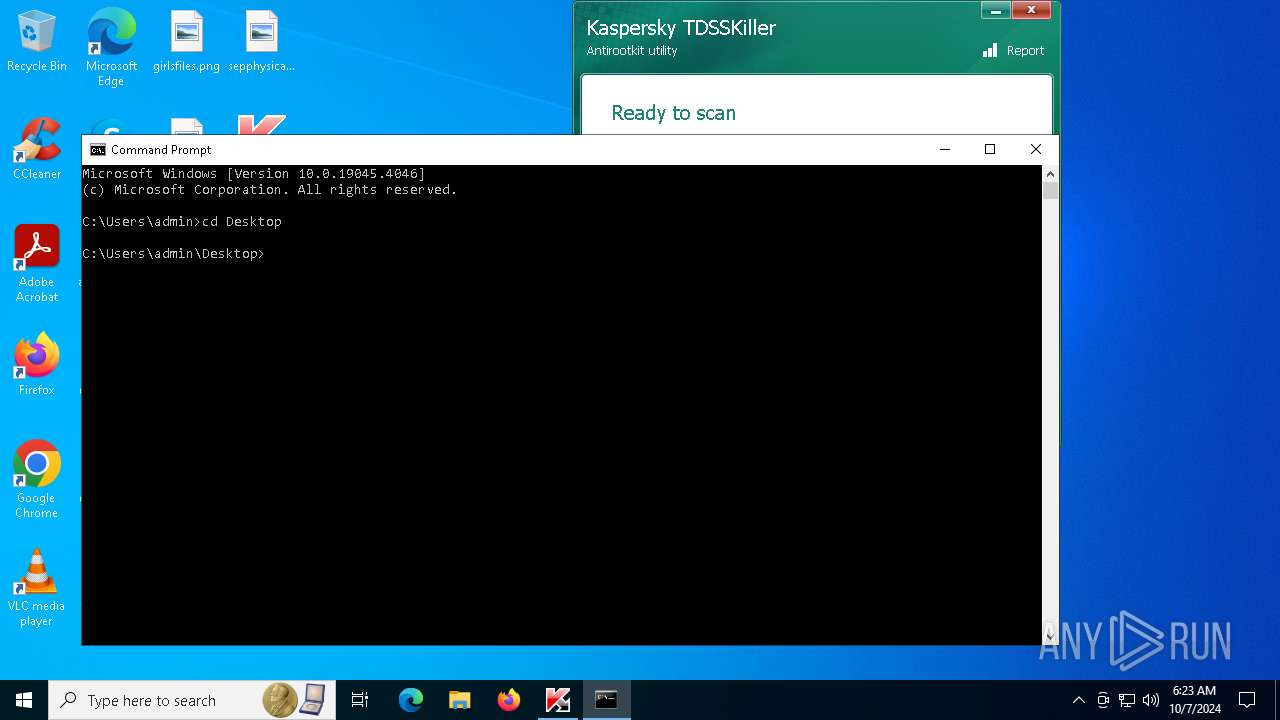The width and height of the screenshot is (1280, 720).
Task: Click the Command Prompt vertical scrollbar thumb
Action: pyautogui.click(x=1050, y=191)
